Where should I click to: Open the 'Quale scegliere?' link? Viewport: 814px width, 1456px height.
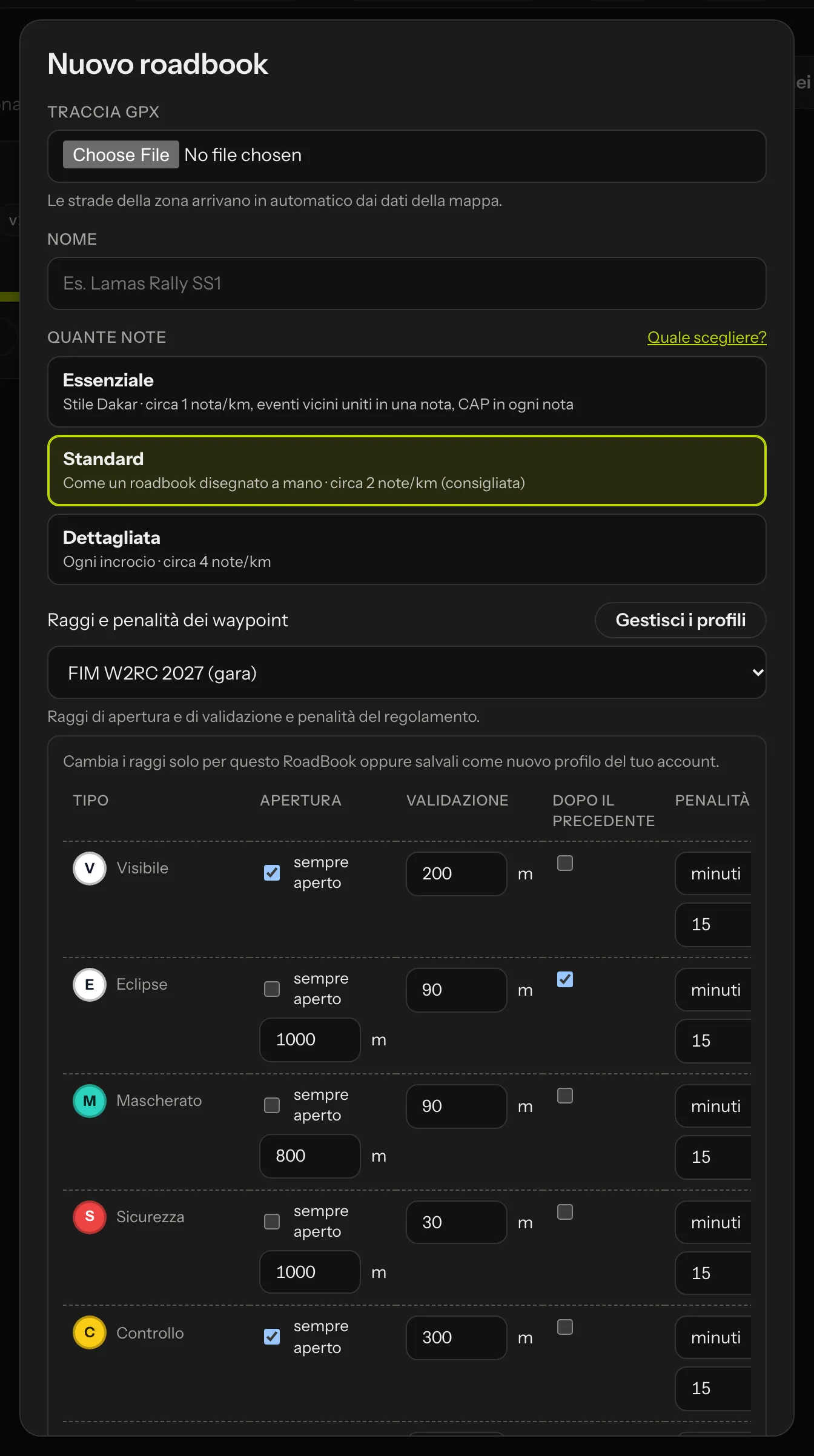(707, 337)
